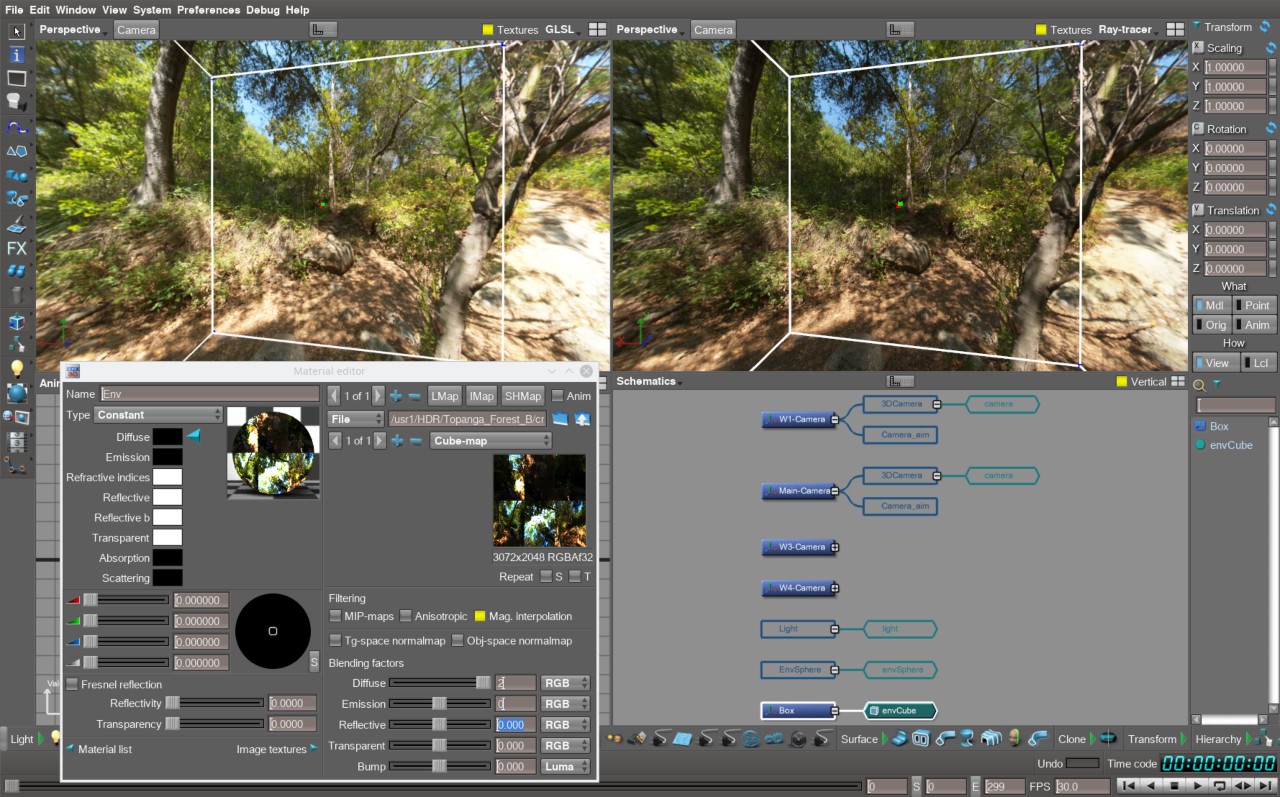
Task: Open the System menu
Action: pyautogui.click(x=152, y=10)
